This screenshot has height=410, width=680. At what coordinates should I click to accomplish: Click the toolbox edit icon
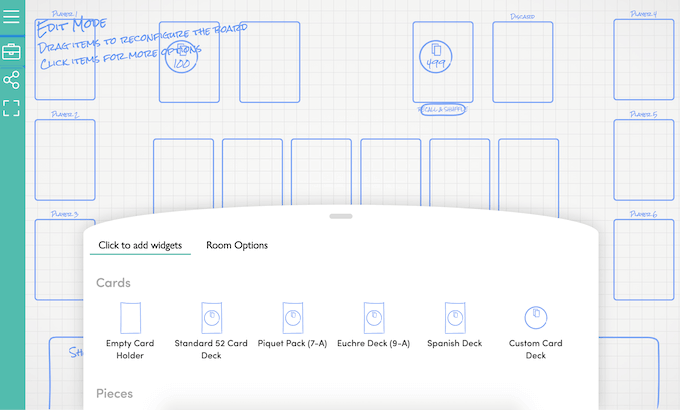point(12,50)
